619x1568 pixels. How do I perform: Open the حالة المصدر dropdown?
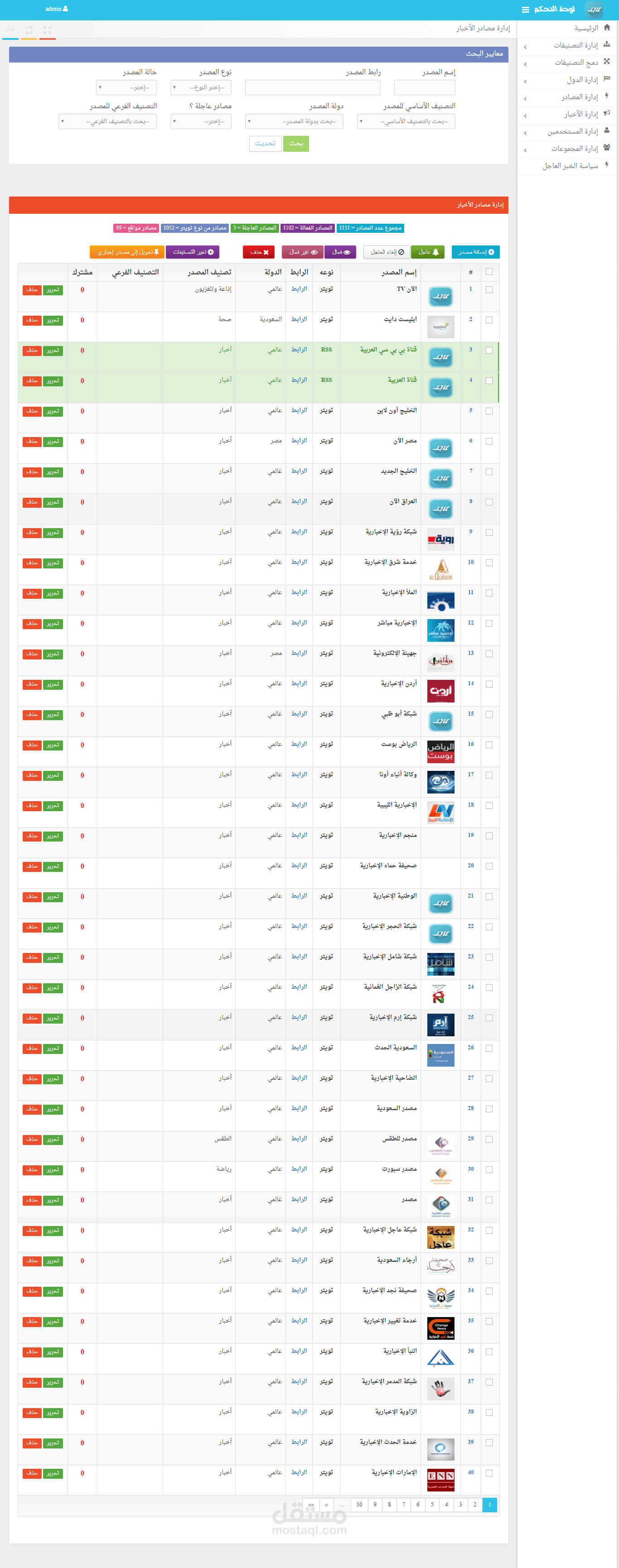[126, 88]
